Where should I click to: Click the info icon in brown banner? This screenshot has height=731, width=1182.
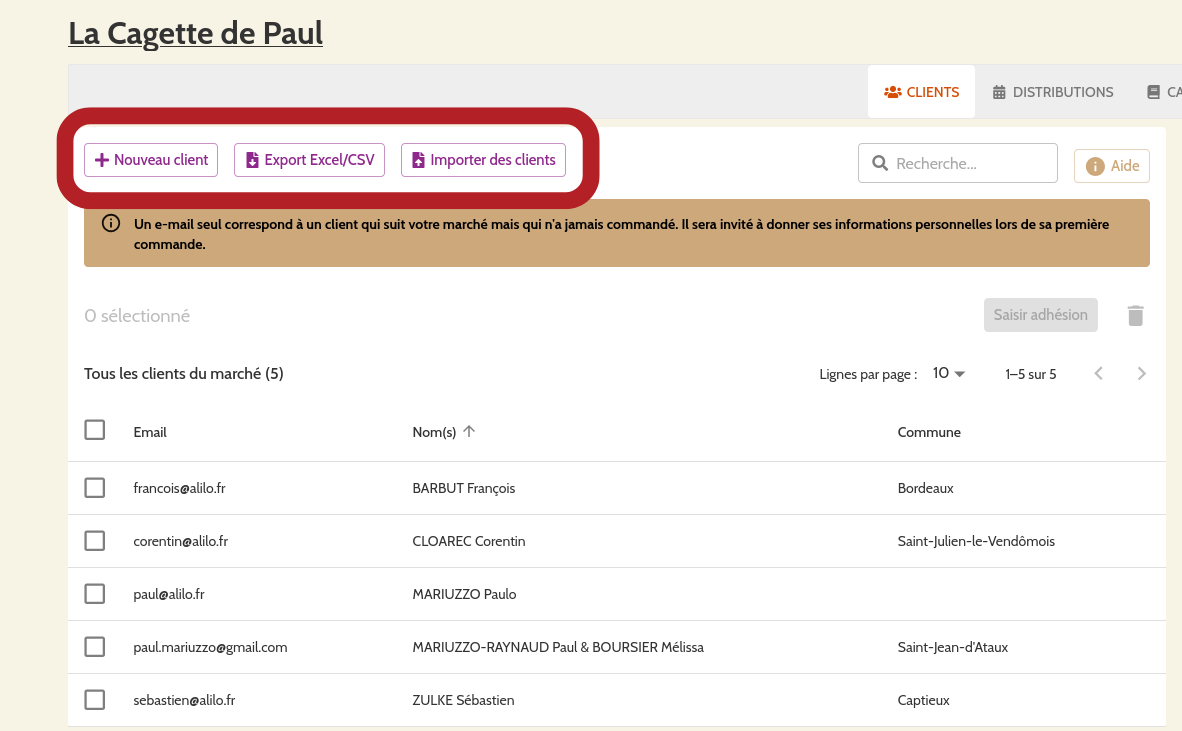click(111, 224)
